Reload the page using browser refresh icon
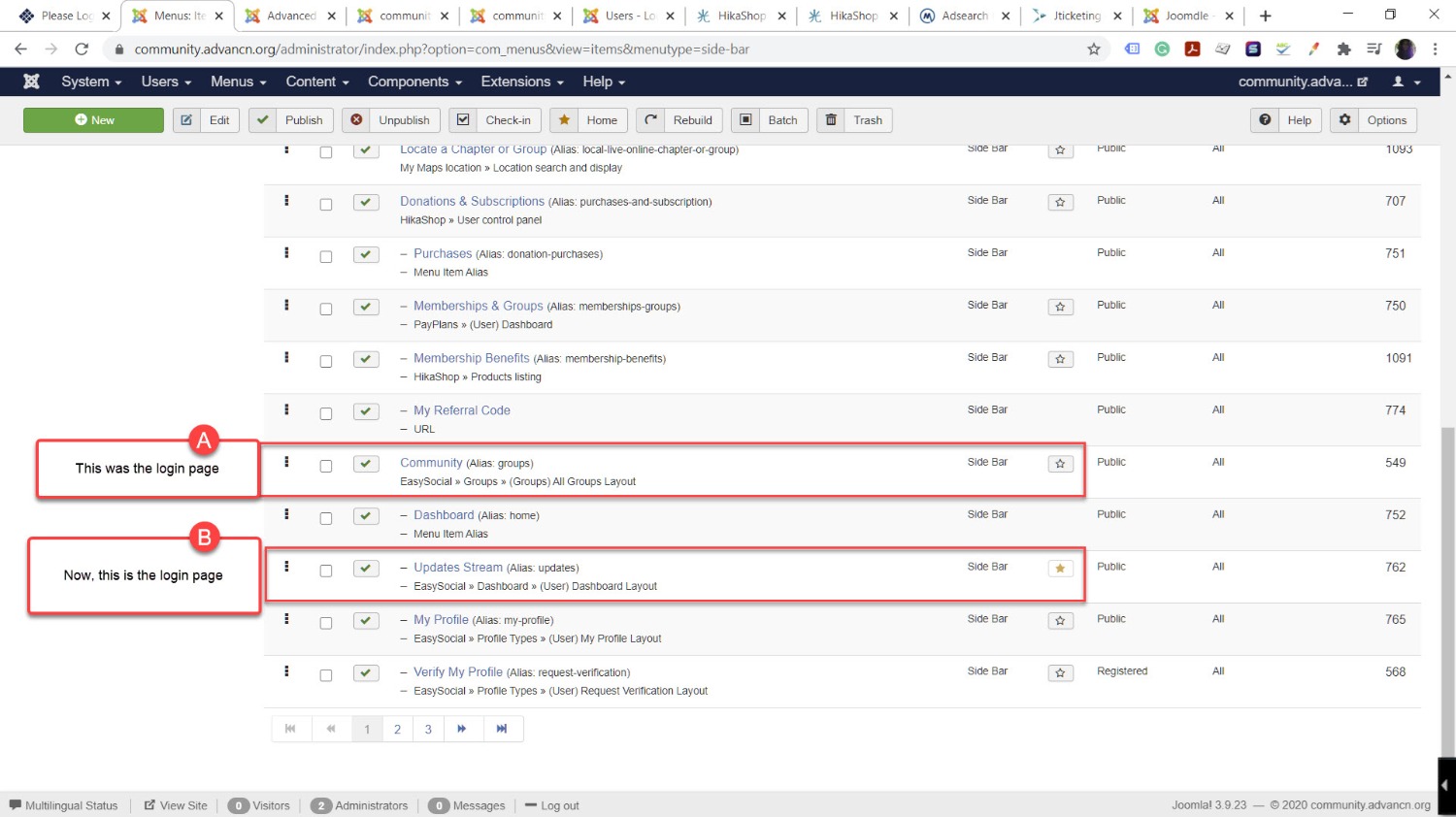 (82, 49)
